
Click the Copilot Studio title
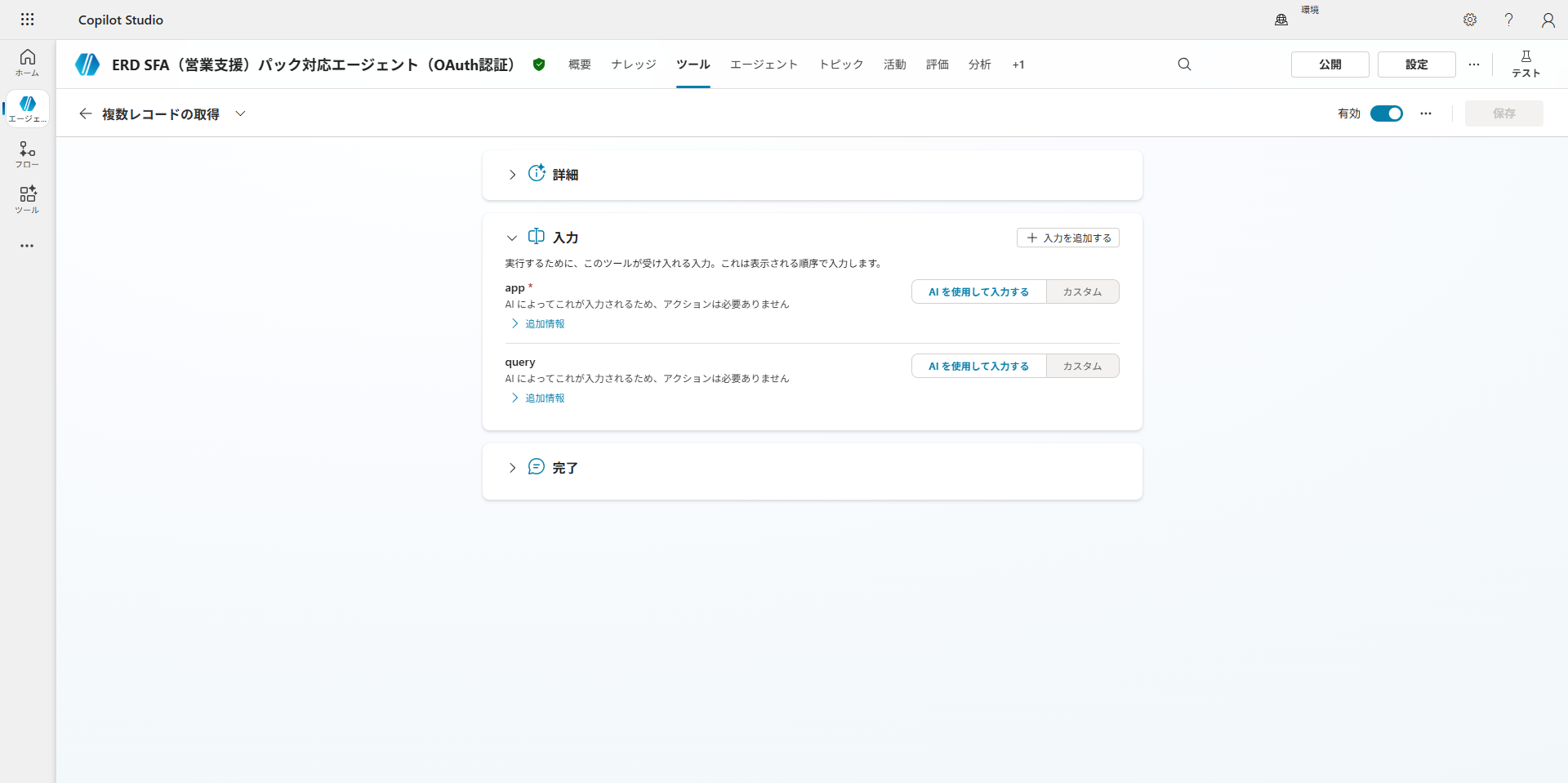point(121,20)
